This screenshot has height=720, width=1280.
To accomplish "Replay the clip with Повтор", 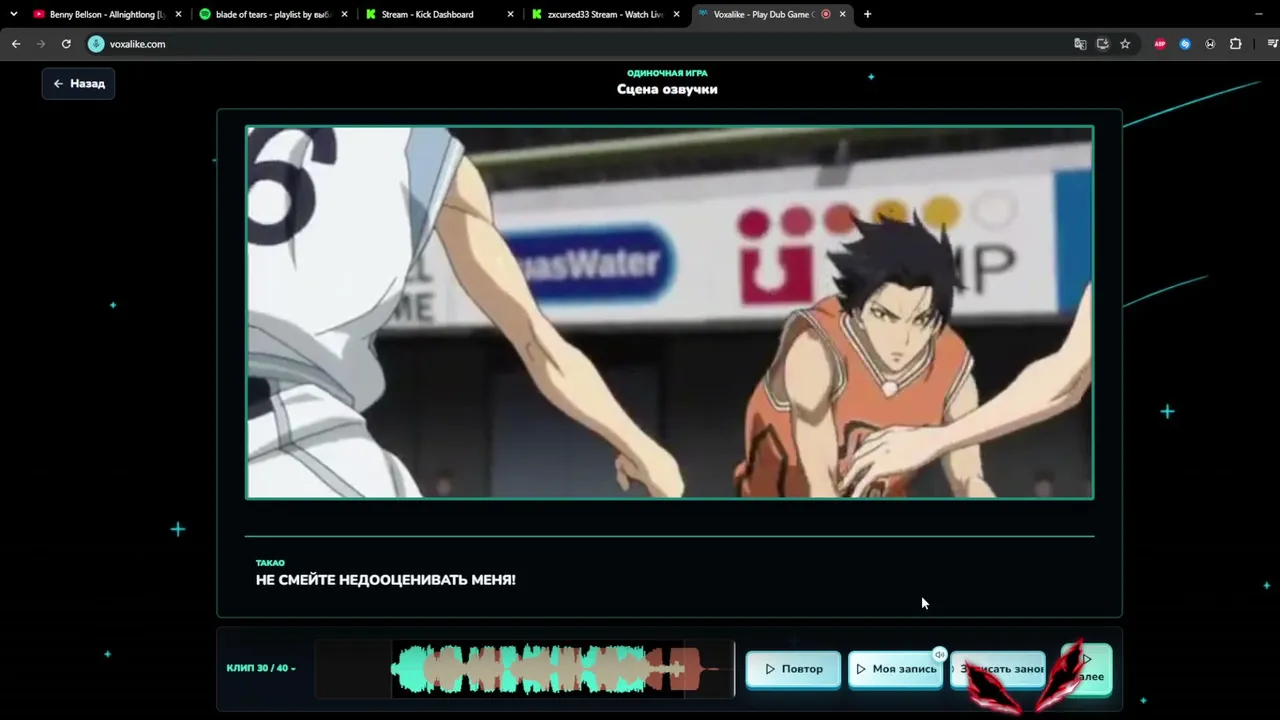I will [x=795, y=669].
